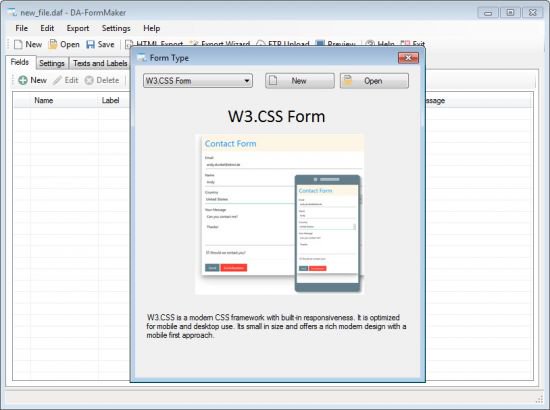
Task: Maximize the DA-FormMaker window
Action: [510, 13]
